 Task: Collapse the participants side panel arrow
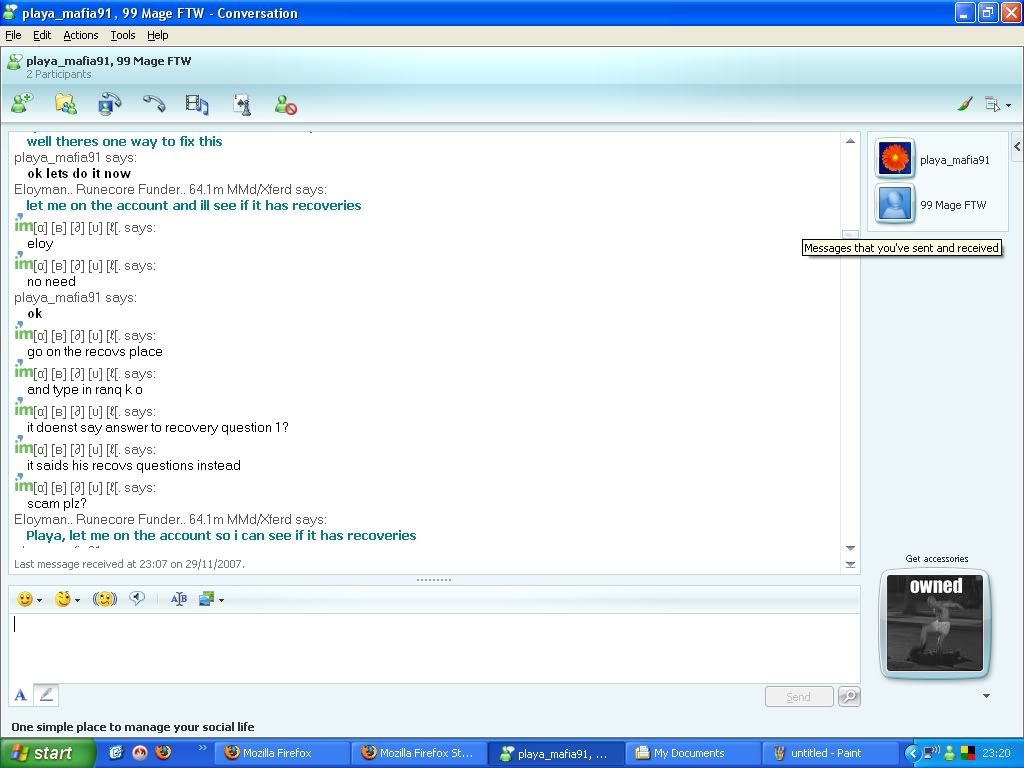(x=1017, y=147)
